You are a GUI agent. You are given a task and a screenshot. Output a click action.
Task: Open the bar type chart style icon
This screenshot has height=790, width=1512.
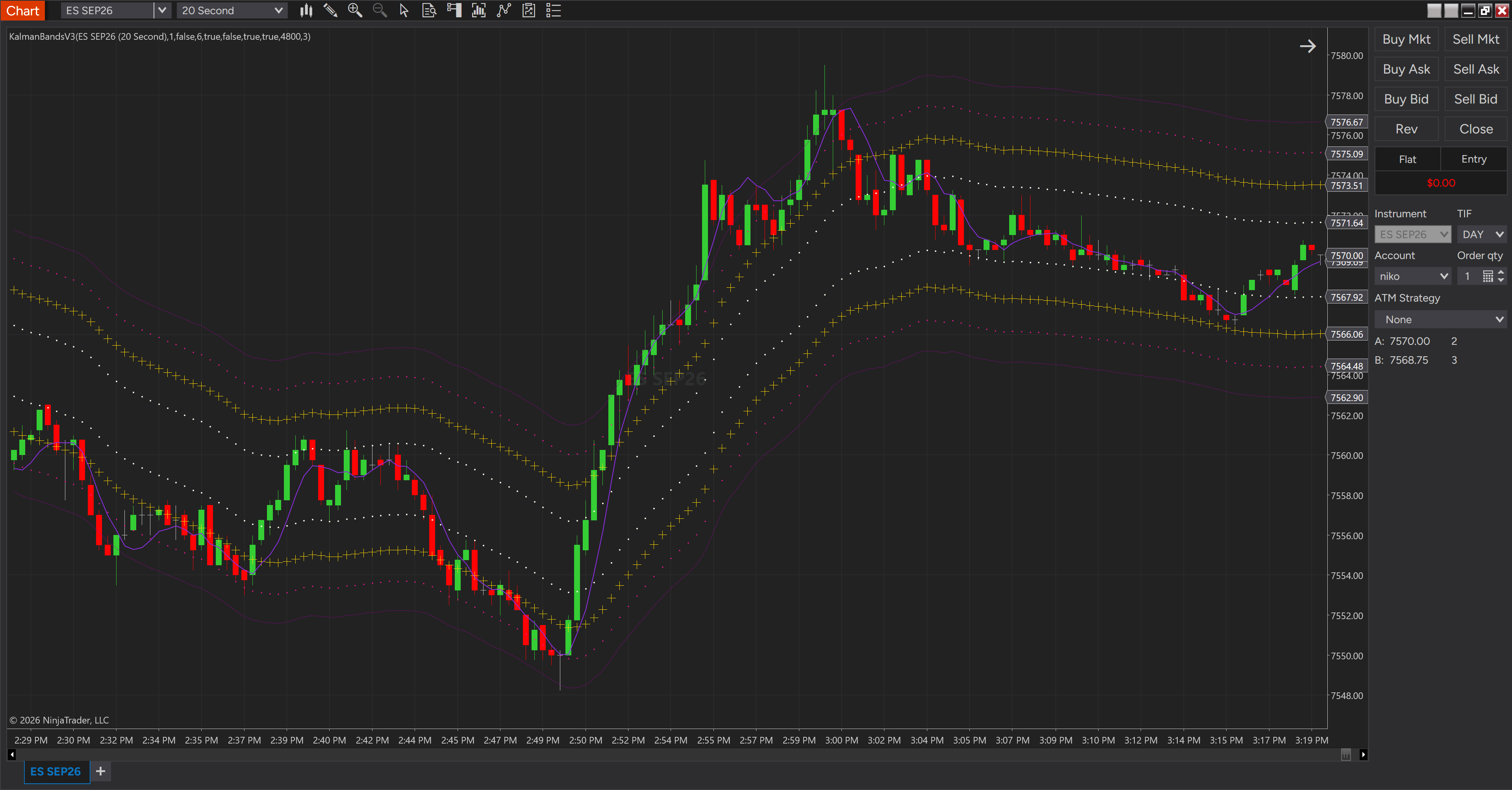click(x=306, y=10)
